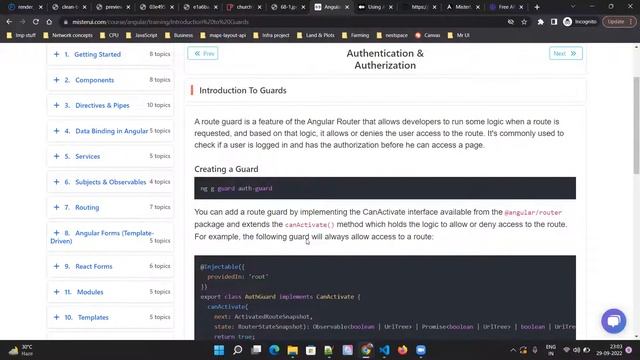The image size is (640, 360).
Task: Expand Angular Forms (Template-Driven) section
Action: (110, 237)
